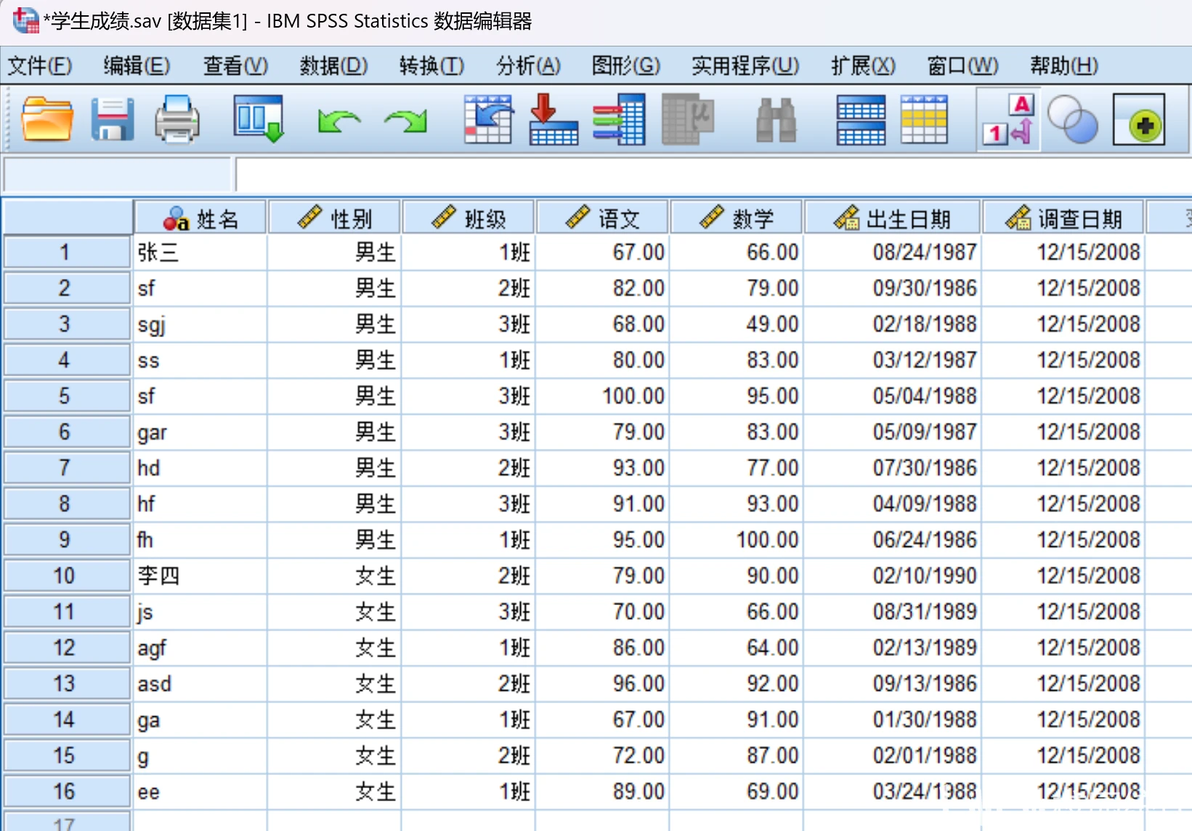The width and height of the screenshot is (1192, 831).
Task: Click birth date 01/30/1988
Action: pos(892,719)
